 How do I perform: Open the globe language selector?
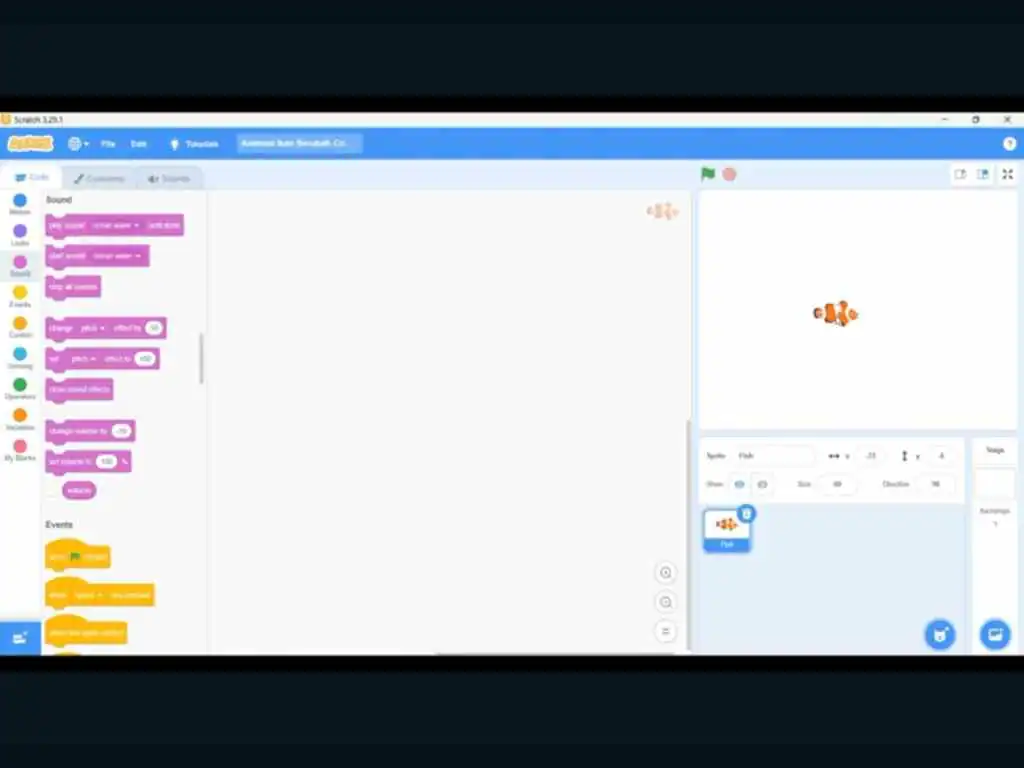(x=78, y=144)
